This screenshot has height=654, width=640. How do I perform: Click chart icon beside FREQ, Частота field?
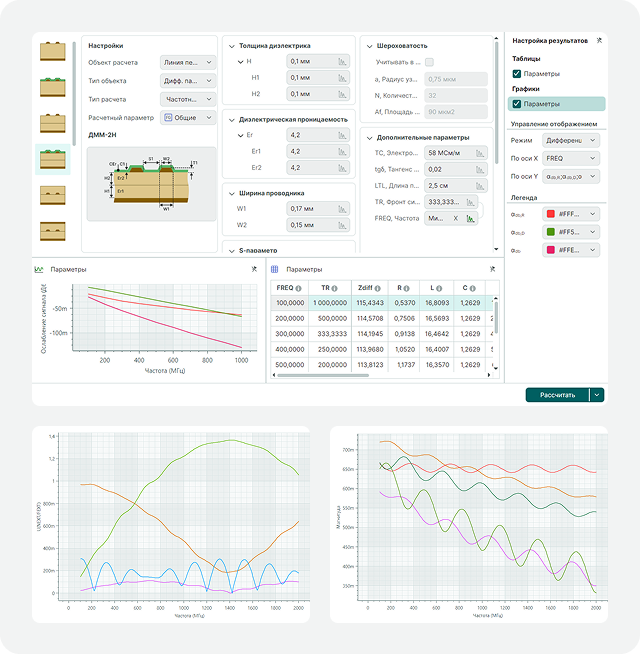point(471,219)
